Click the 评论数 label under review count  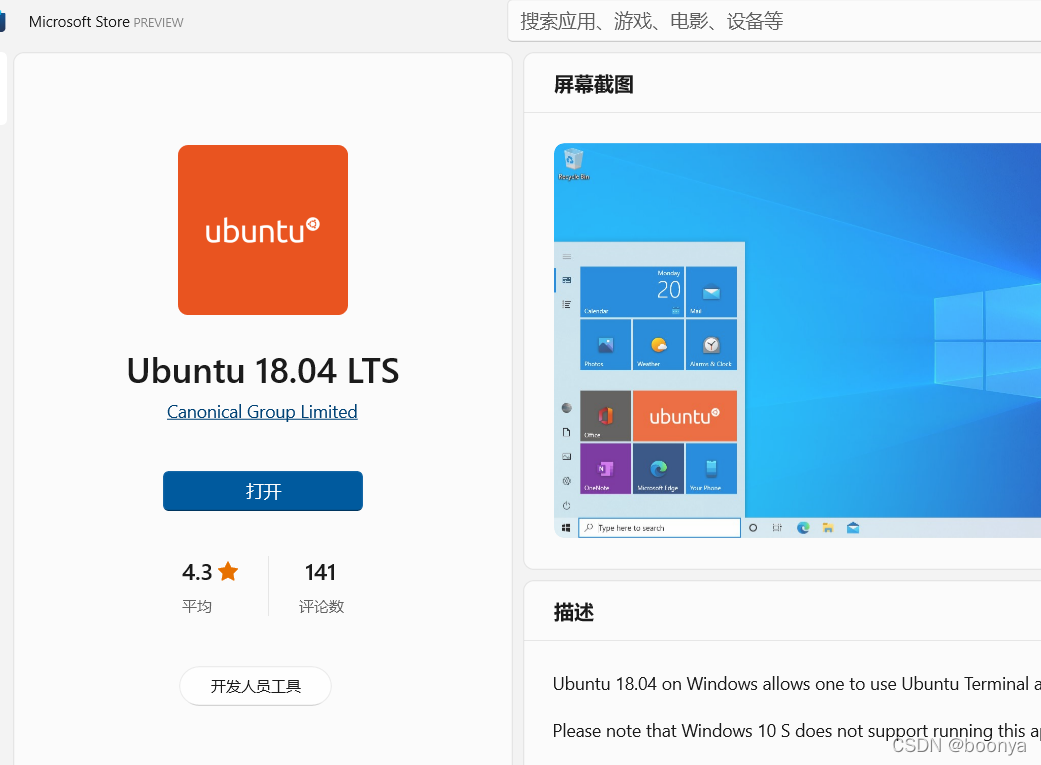coord(321,606)
